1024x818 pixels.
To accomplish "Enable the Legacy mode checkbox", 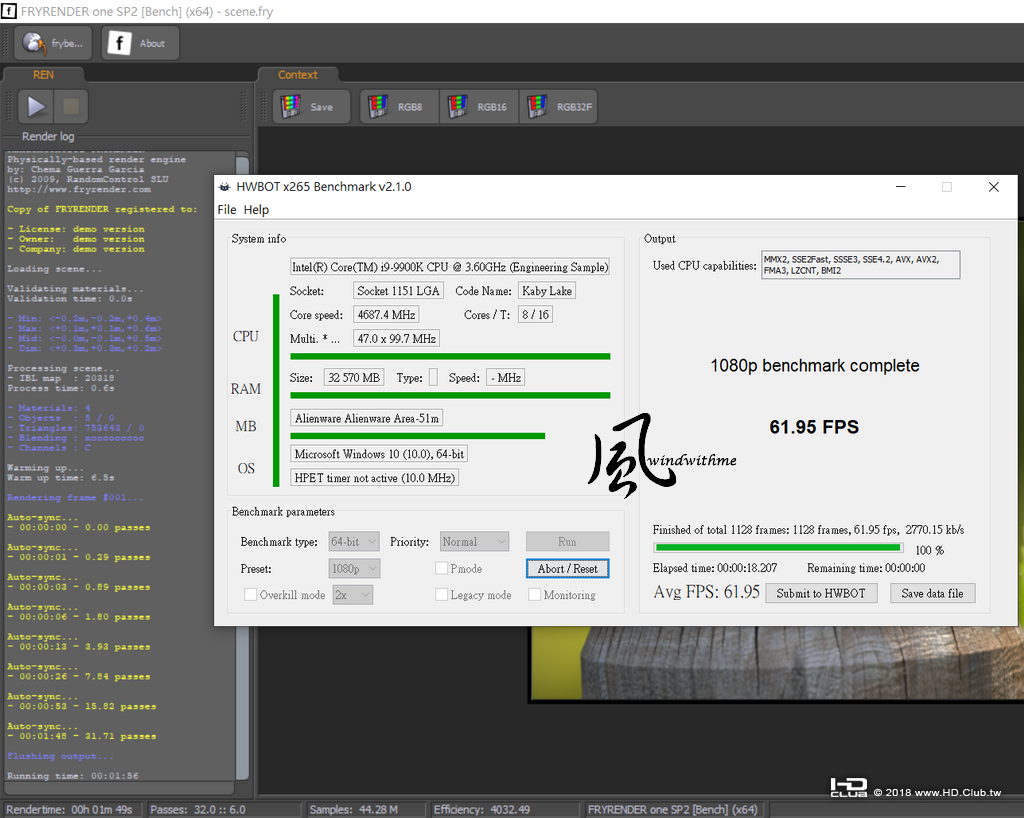I will [441, 595].
